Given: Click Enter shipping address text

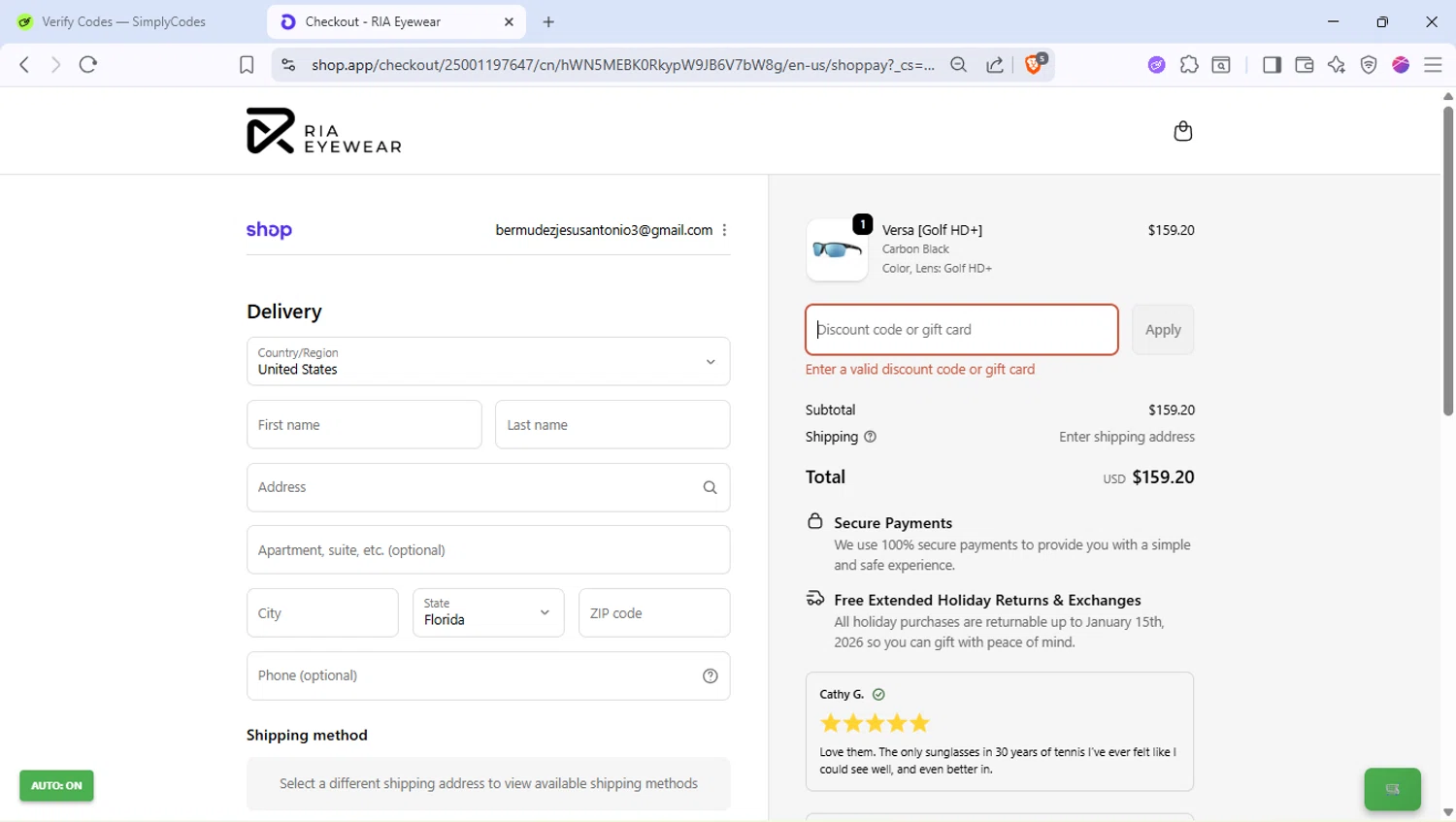Looking at the screenshot, I should click(1127, 437).
